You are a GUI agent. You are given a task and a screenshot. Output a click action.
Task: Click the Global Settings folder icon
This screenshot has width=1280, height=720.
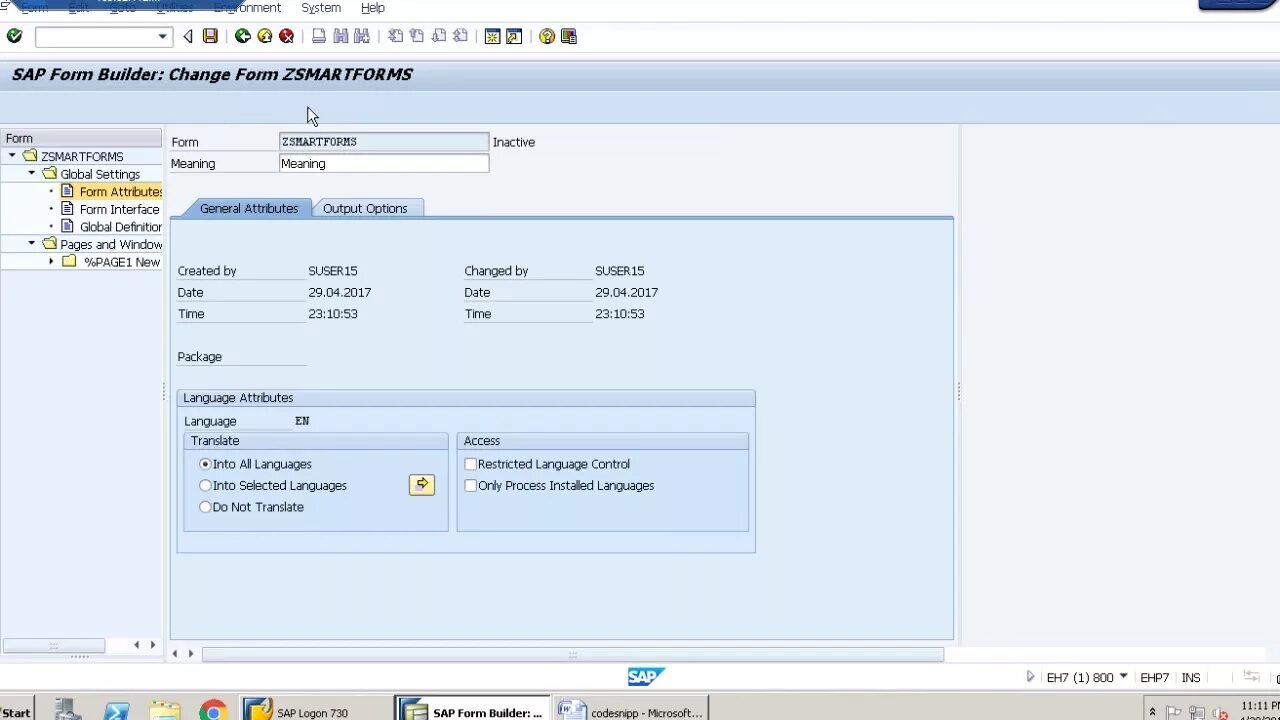pyautogui.click(x=49, y=174)
